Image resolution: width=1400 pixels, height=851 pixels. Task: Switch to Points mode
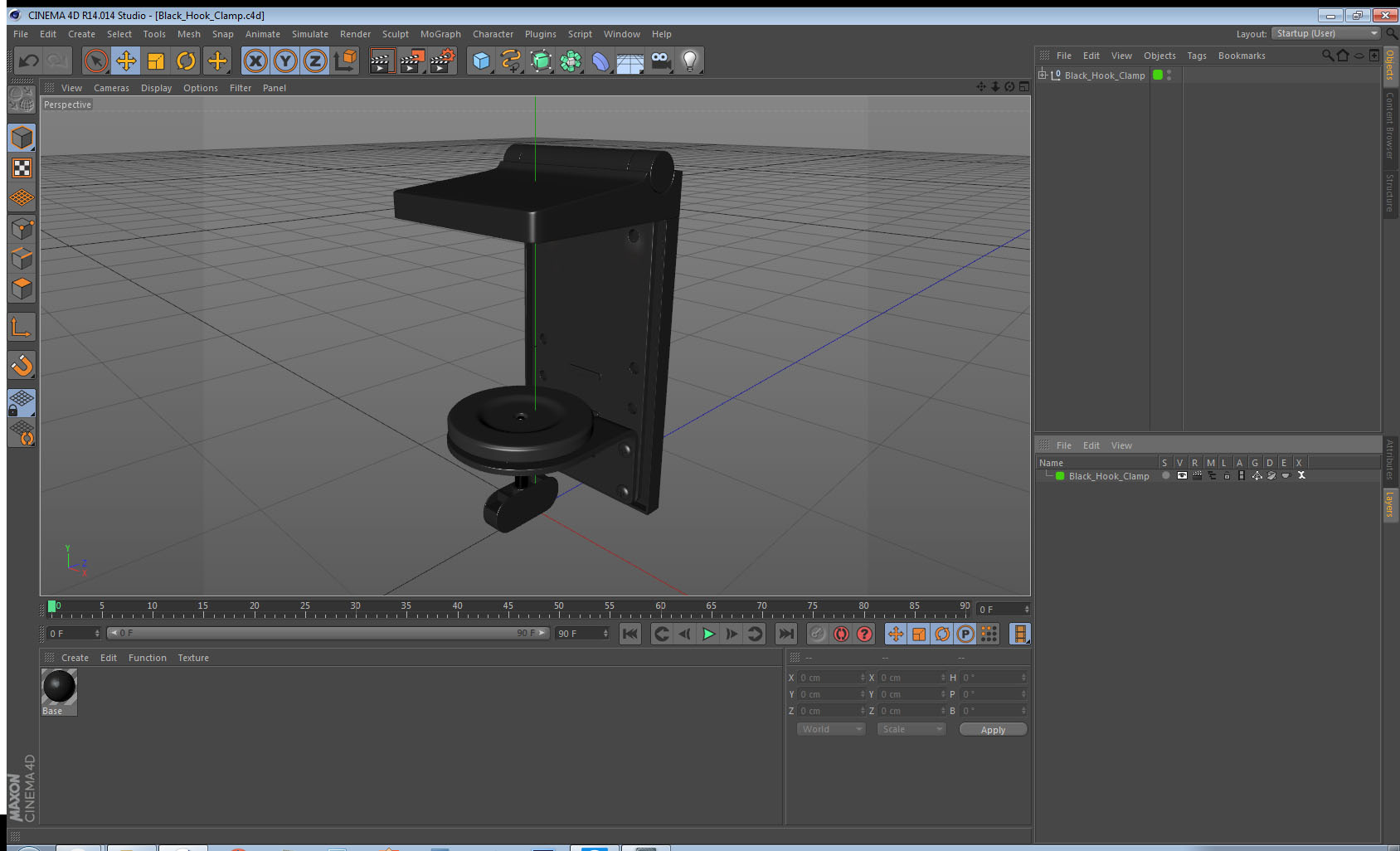tap(22, 228)
